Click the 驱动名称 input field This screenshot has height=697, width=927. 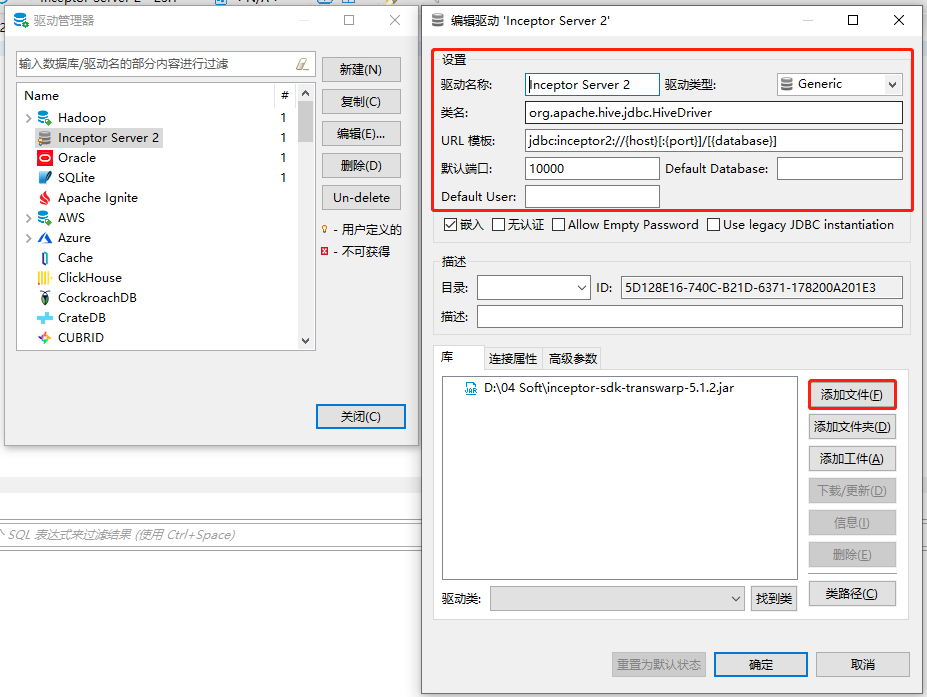tap(592, 85)
